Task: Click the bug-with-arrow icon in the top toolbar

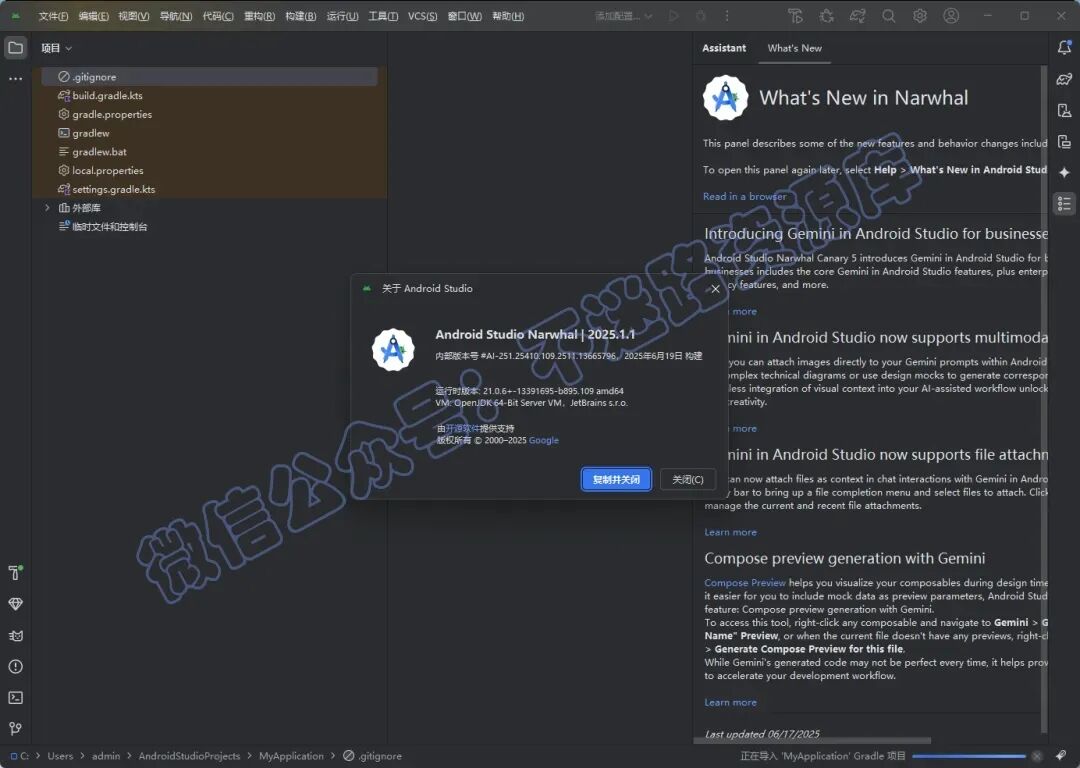Action: 827,16
